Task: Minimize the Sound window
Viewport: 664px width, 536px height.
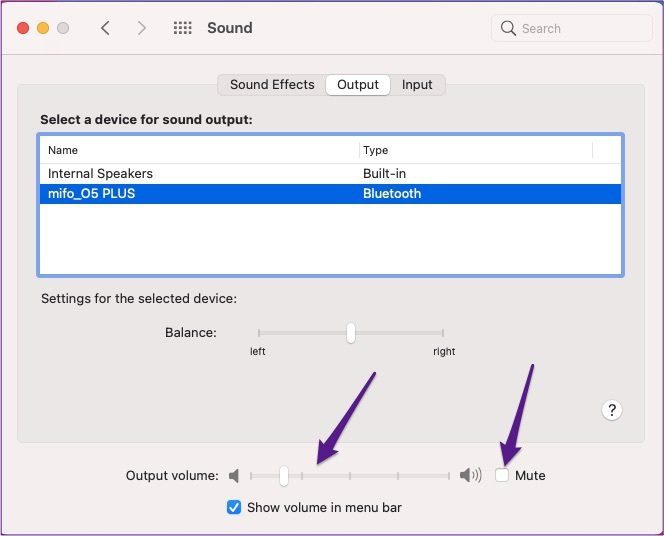Action: (x=43, y=28)
